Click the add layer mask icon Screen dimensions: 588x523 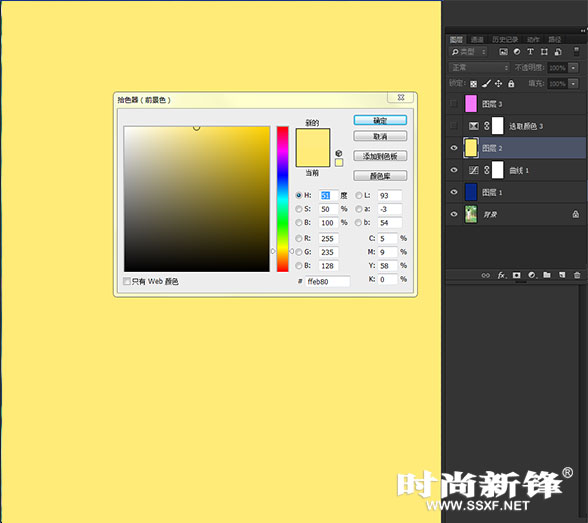pyautogui.click(x=517, y=275)
